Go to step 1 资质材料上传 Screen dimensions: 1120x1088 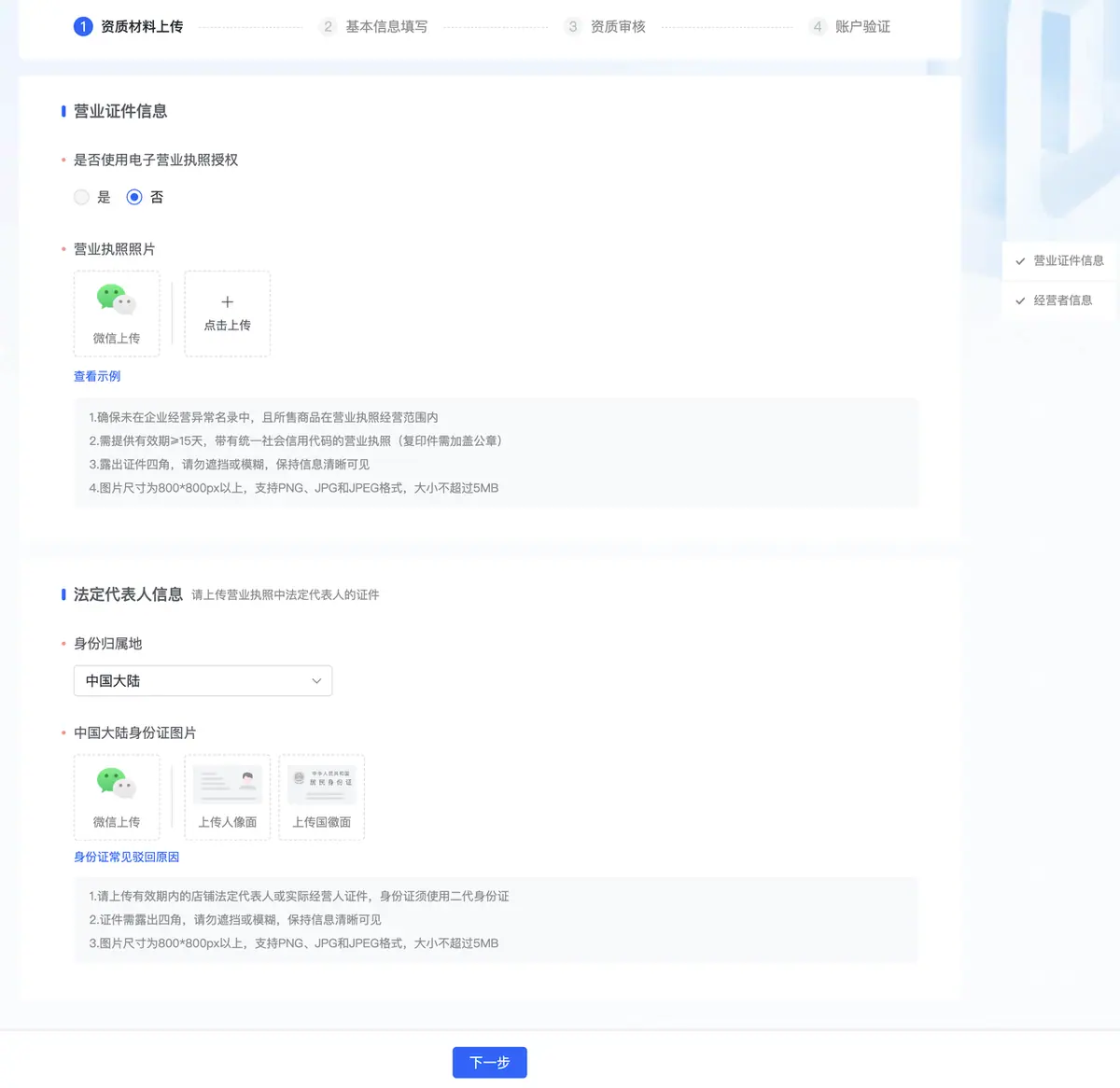click(x=129, y=26)
